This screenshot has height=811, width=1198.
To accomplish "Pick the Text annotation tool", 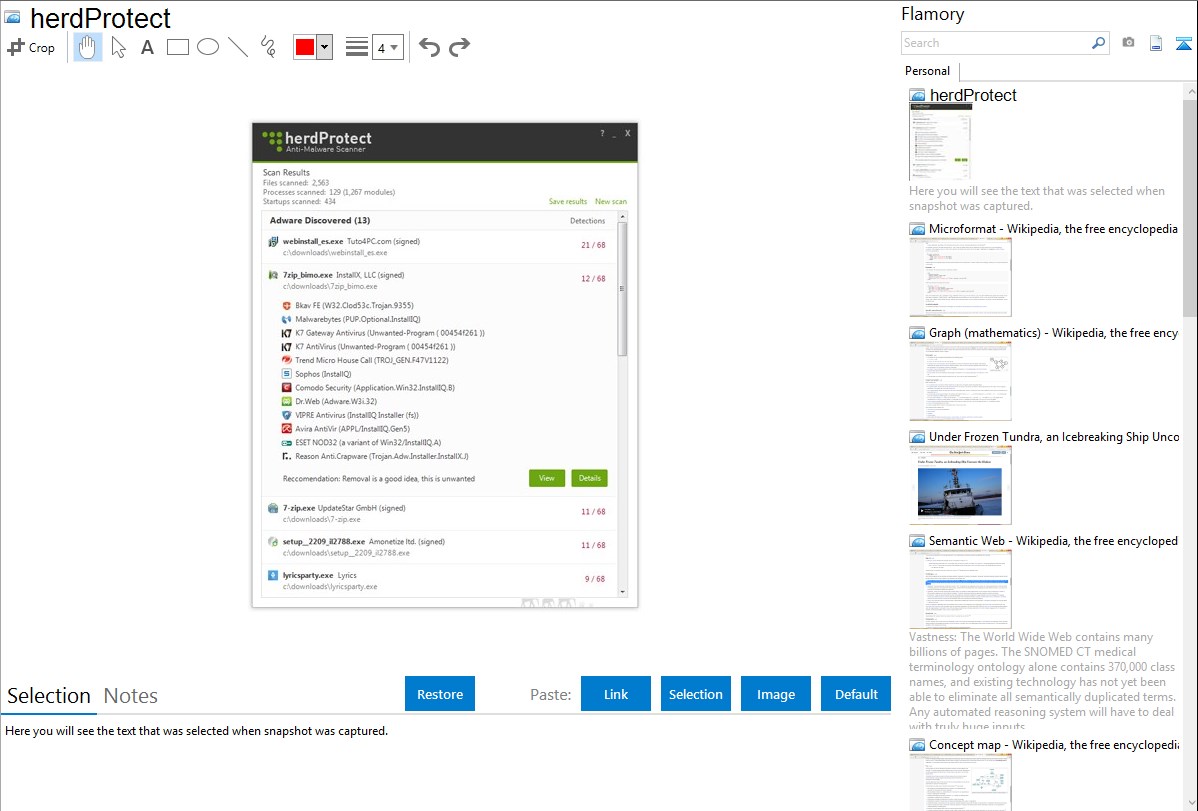I will pyautogui.click(x=147, y=47).
